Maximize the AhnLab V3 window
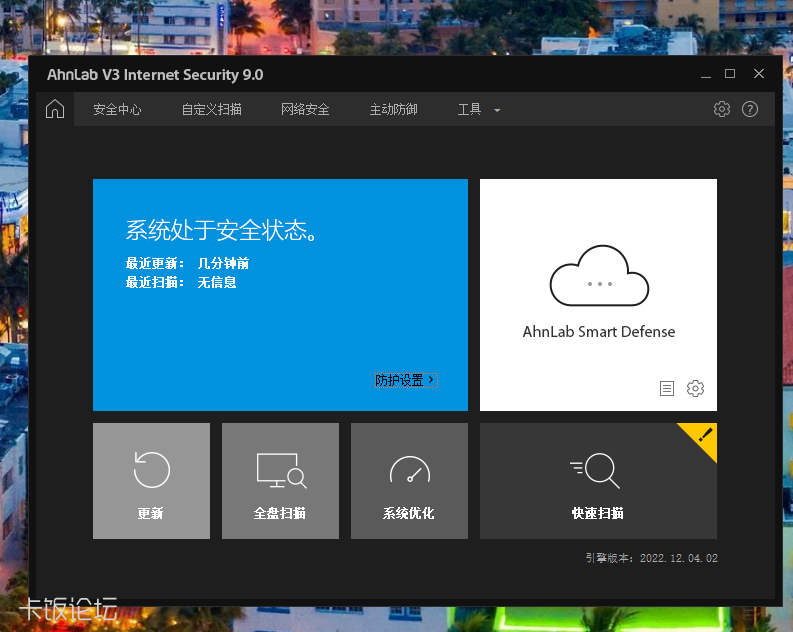The width and height of the screenshot is (793, 632). [730, 74]
